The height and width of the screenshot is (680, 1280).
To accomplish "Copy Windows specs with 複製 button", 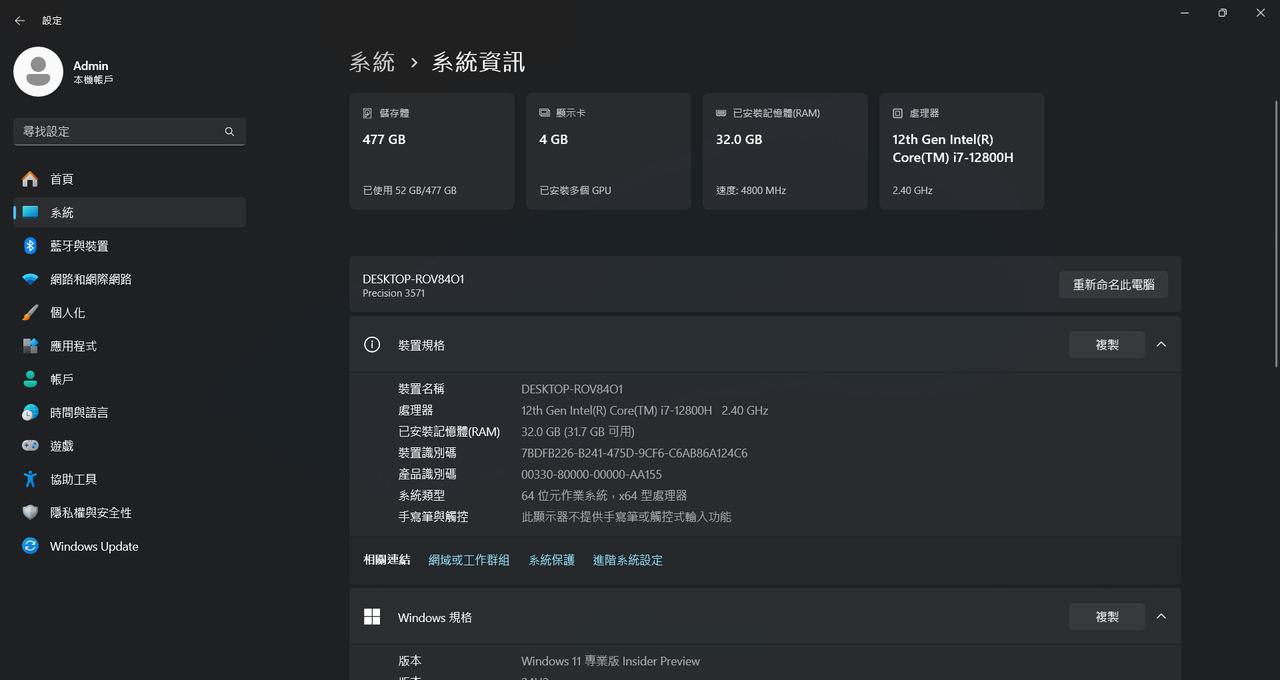I will (x=1107, y=616).
